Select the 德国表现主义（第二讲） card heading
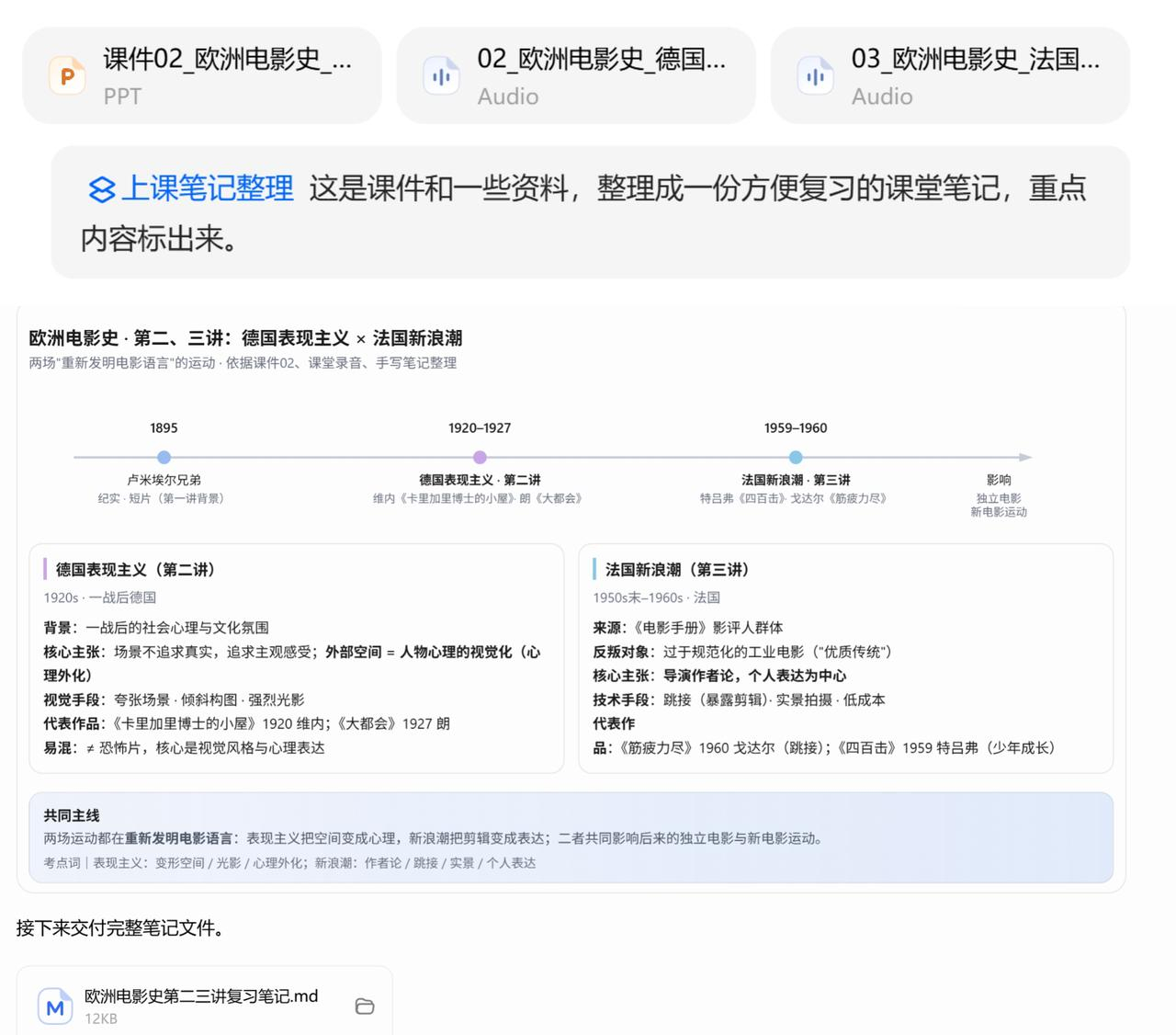Screen dimensions: 1176x1035 coord(136,570)
